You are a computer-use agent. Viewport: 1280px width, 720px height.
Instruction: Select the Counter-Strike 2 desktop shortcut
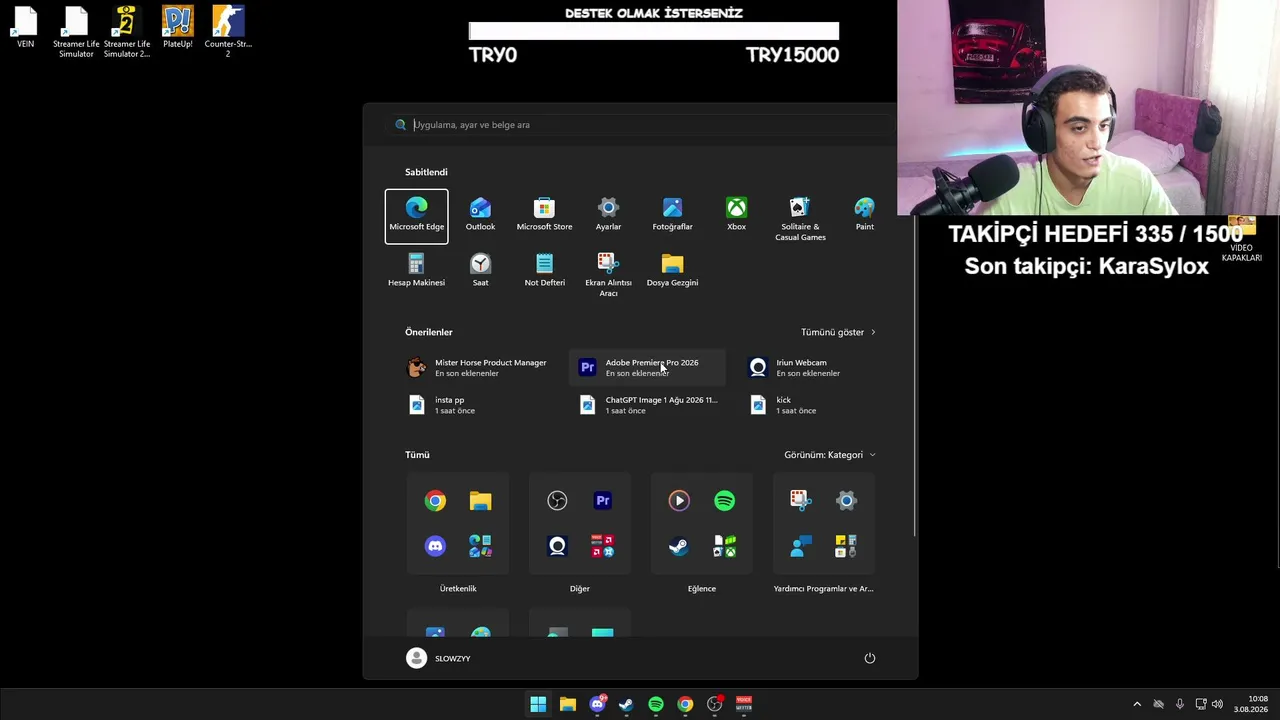[x=228, y=32]
